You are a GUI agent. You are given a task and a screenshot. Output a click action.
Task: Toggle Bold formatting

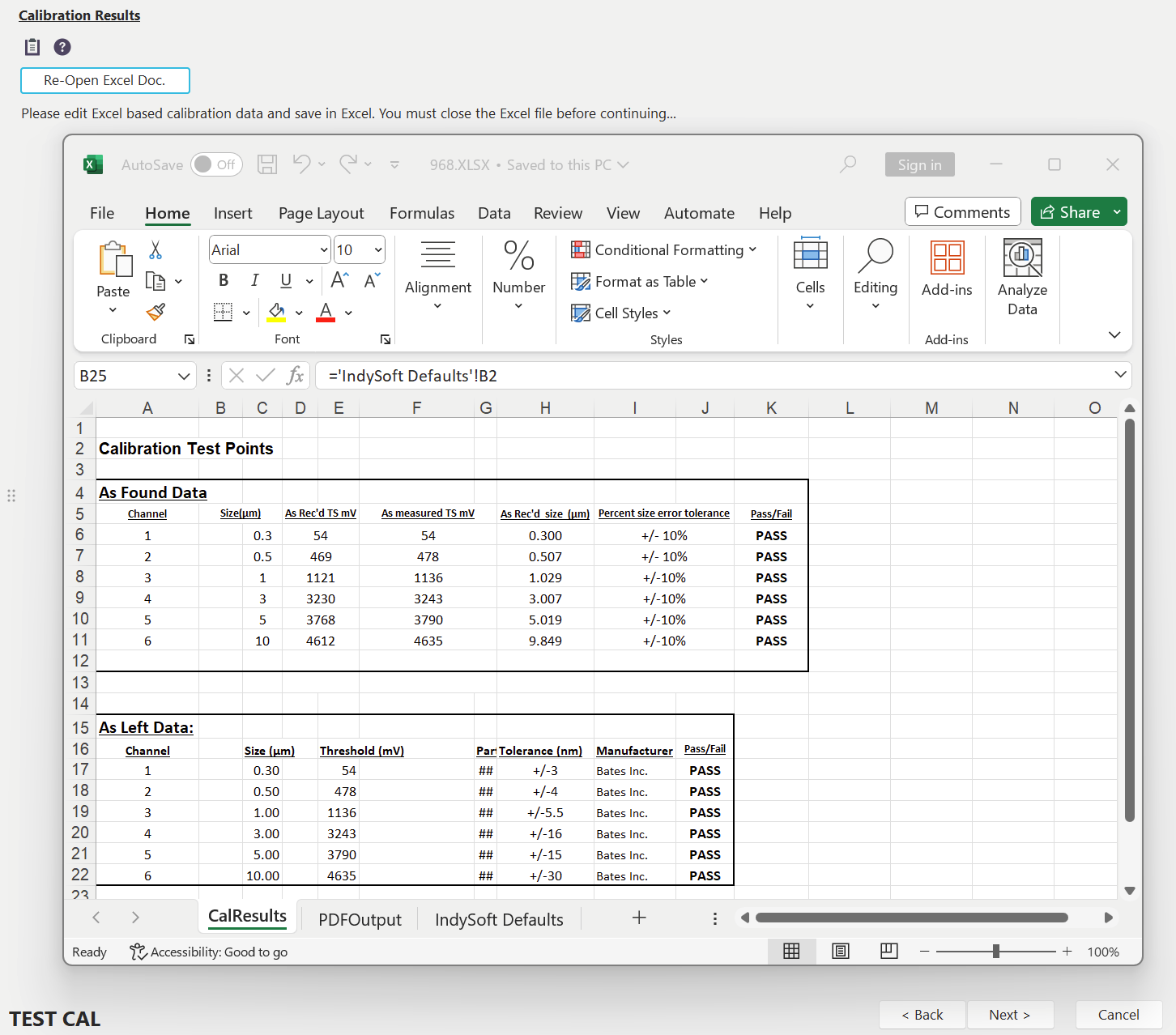(224, 280)
